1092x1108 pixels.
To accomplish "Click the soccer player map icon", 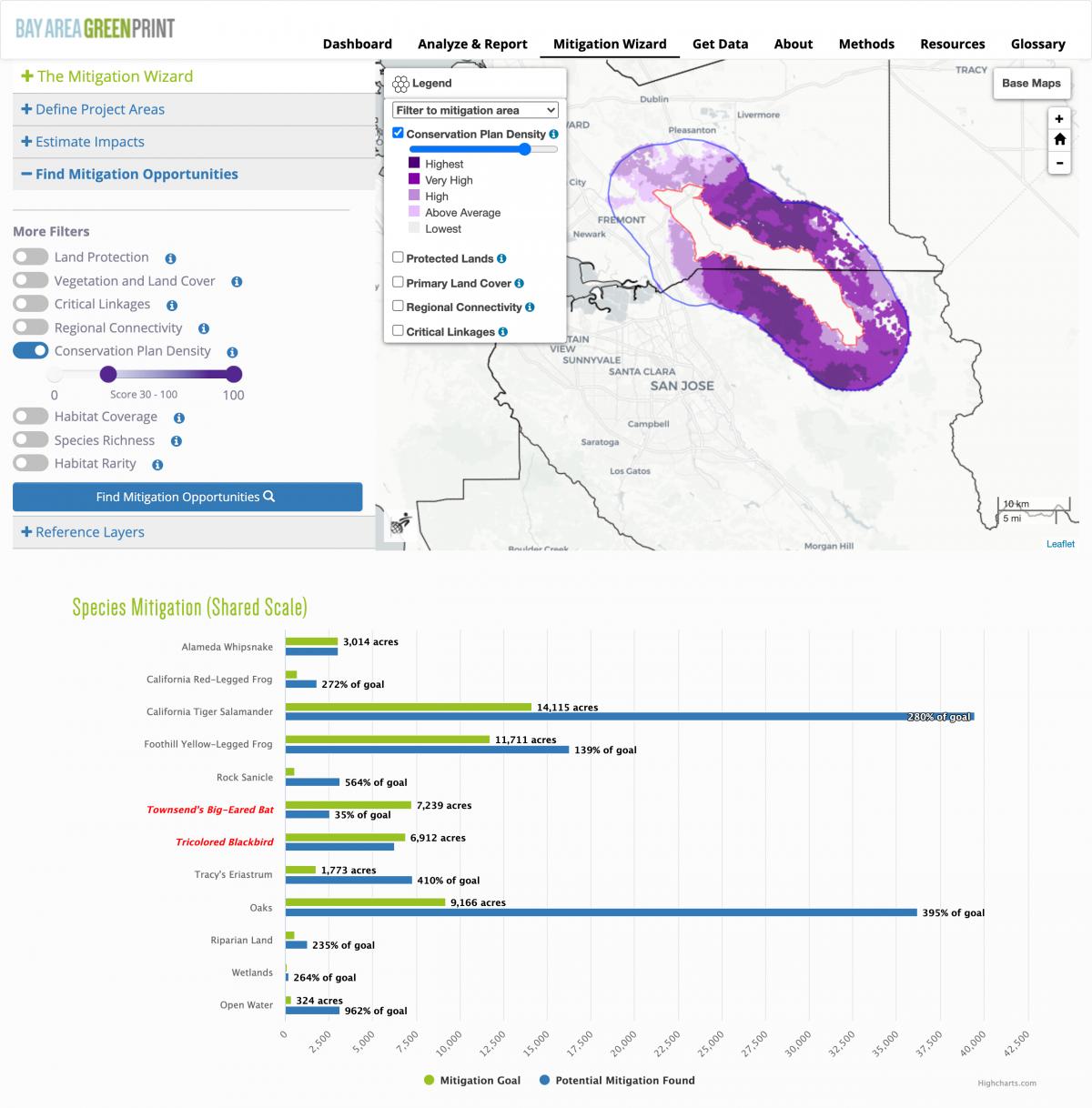I will 399,525.
